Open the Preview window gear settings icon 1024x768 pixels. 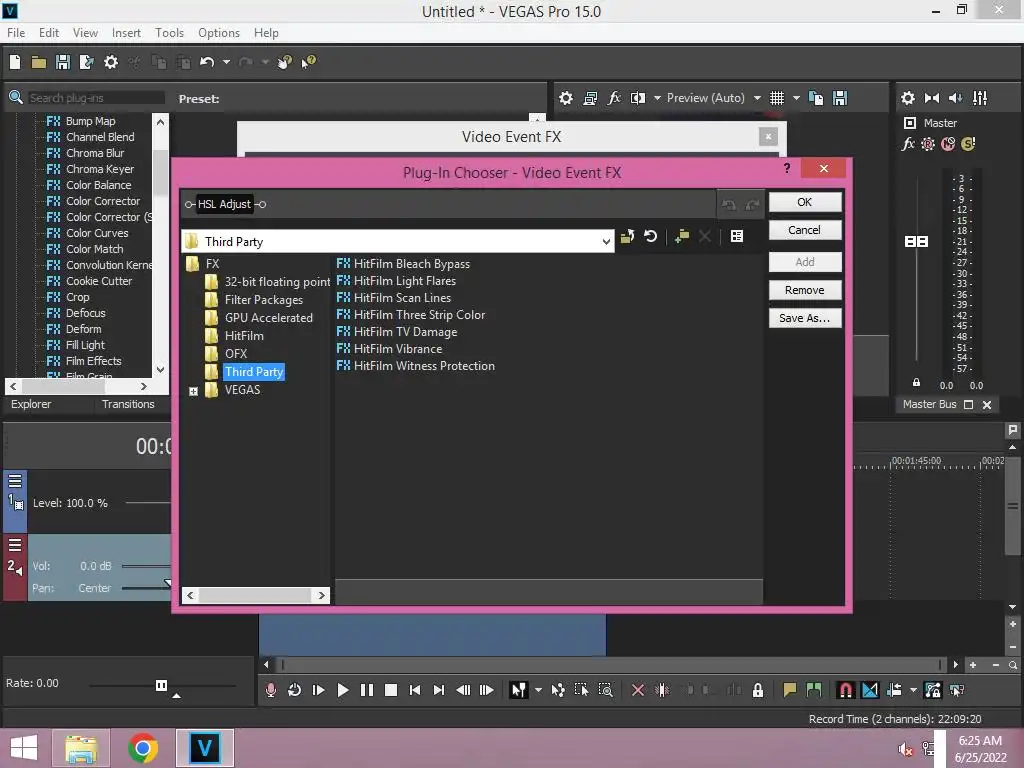(566, 98)
